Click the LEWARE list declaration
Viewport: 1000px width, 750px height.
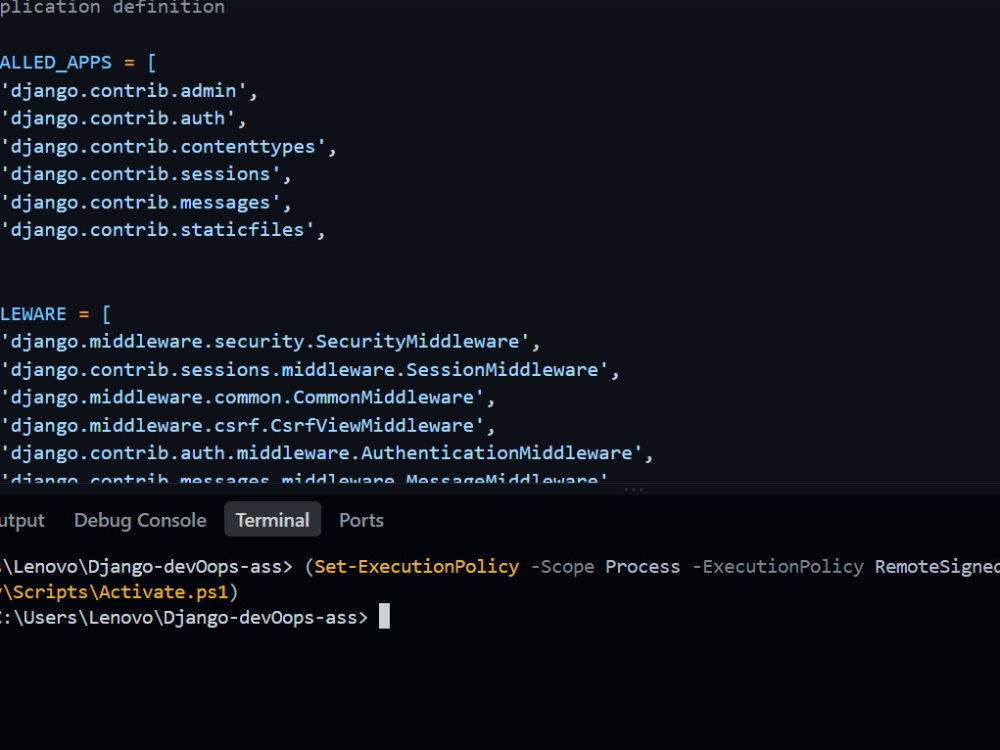click(55, 314)
